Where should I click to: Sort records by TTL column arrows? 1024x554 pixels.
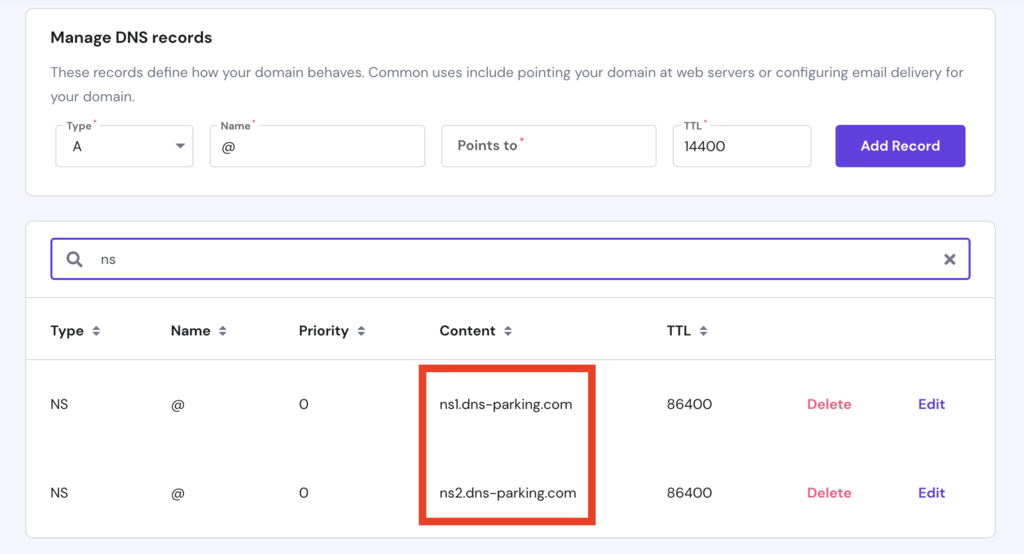703,331
